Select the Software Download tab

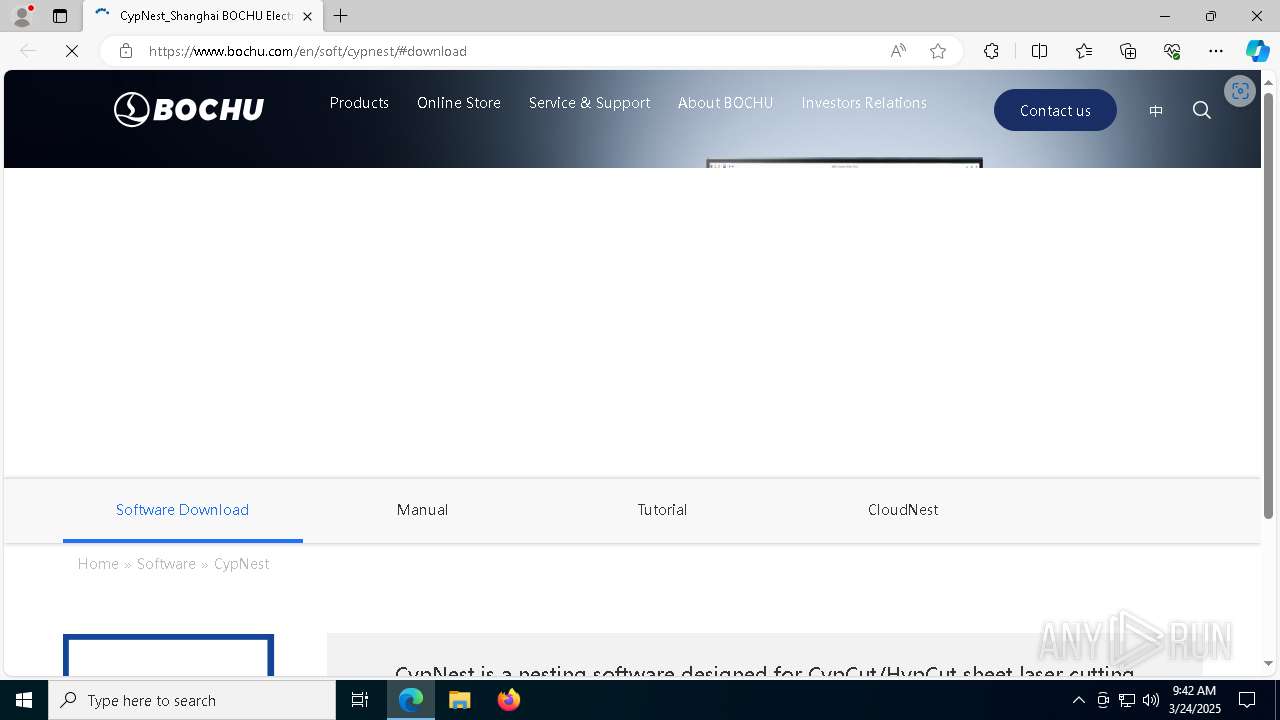click(x=182, y=510)
